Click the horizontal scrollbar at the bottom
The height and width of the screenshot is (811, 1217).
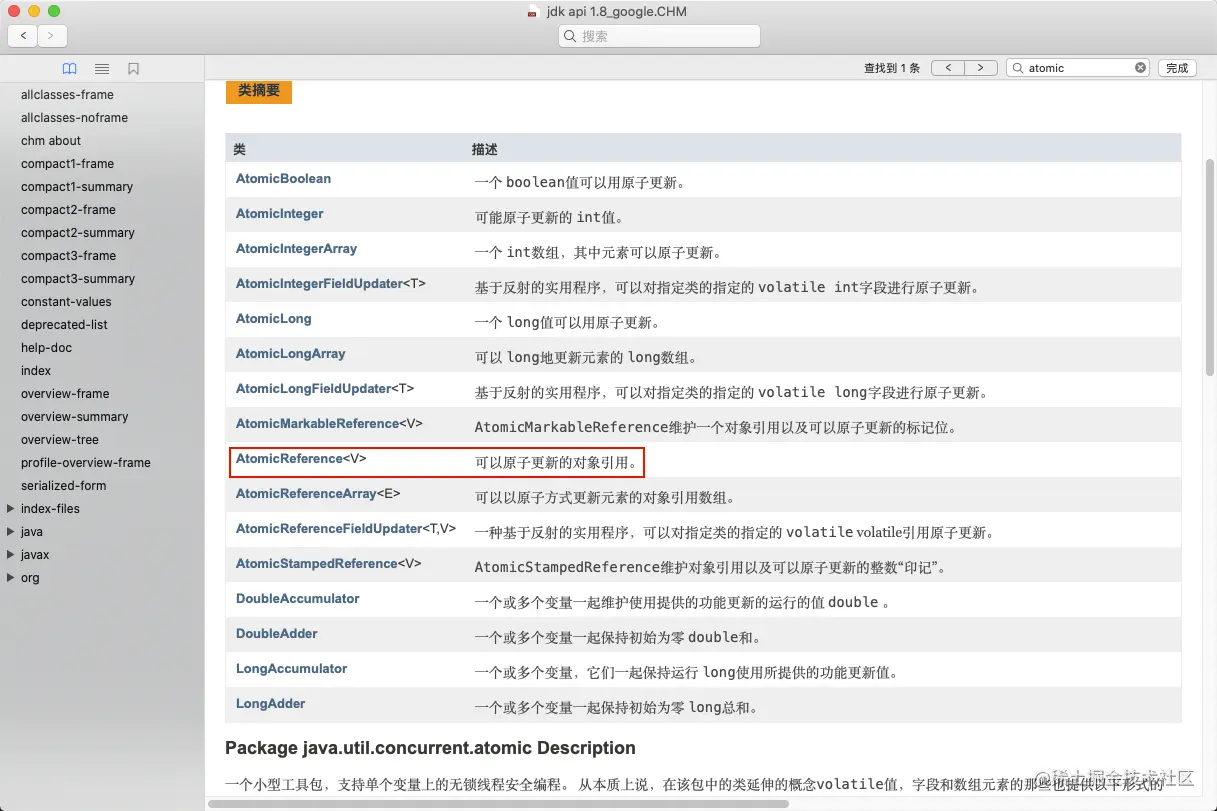500,803
